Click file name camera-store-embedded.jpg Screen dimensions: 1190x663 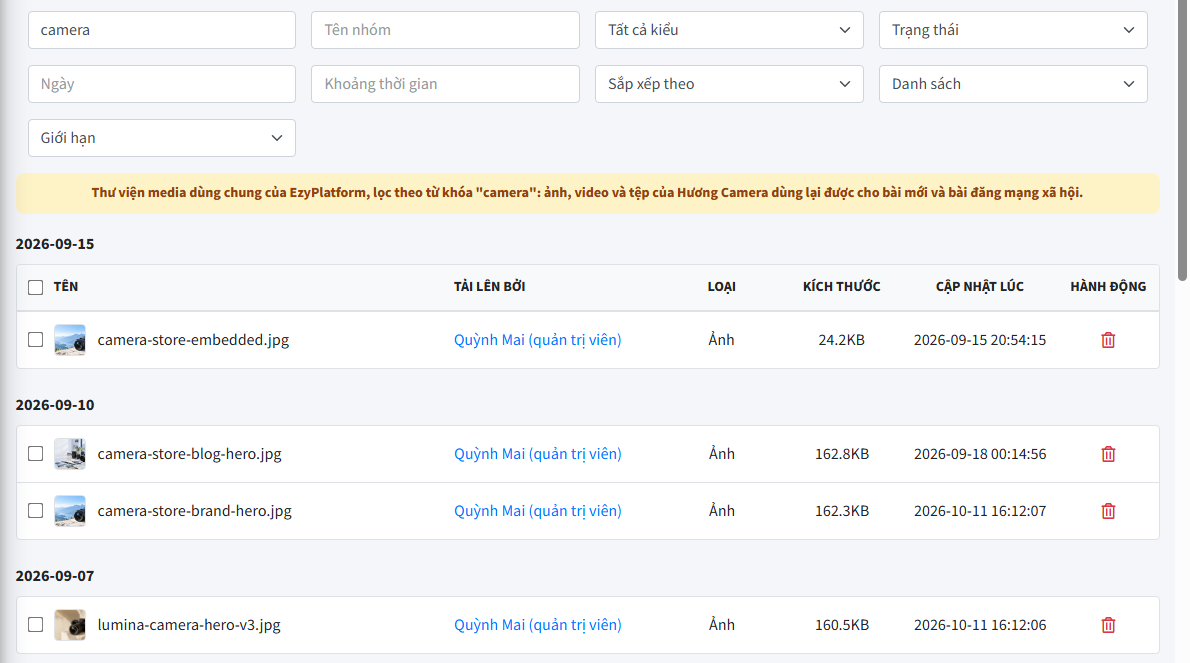click(194, 340)
